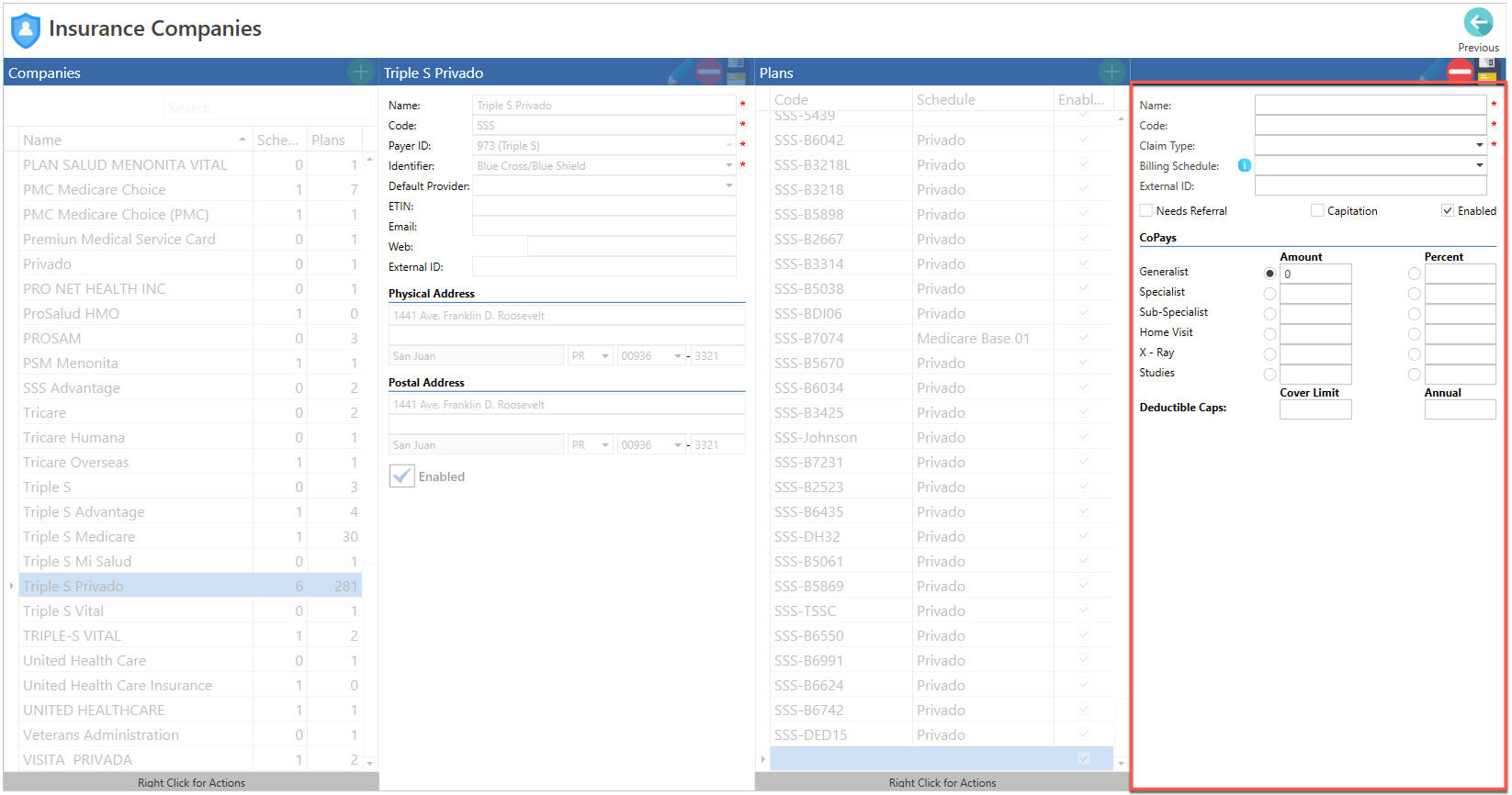Open the Physical Address state PR dropdown
Screen dimensions: 1512x795
click(x=605, y=356)
